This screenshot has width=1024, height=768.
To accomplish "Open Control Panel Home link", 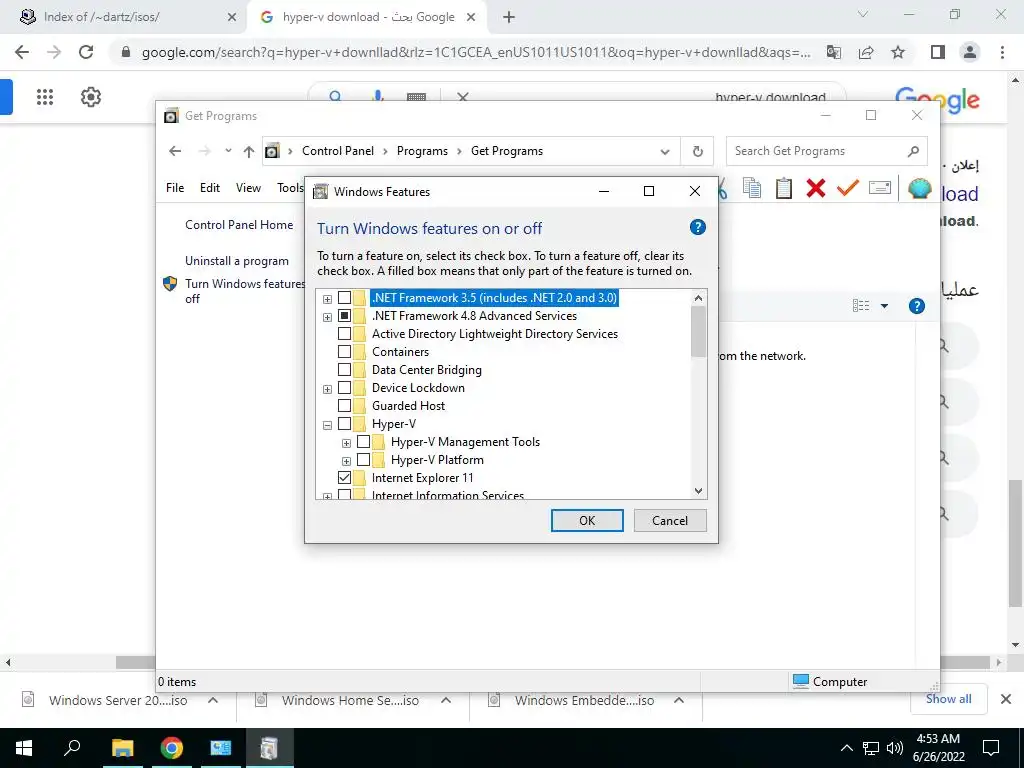I will [x=239, y=225].
